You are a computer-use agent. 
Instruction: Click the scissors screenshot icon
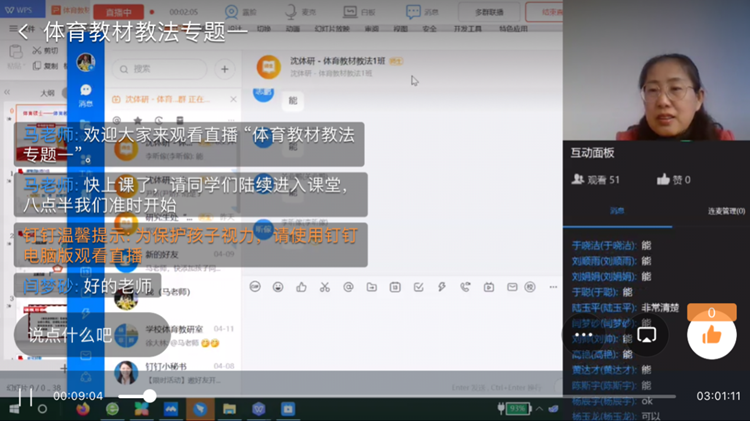[x=325, y=287]
